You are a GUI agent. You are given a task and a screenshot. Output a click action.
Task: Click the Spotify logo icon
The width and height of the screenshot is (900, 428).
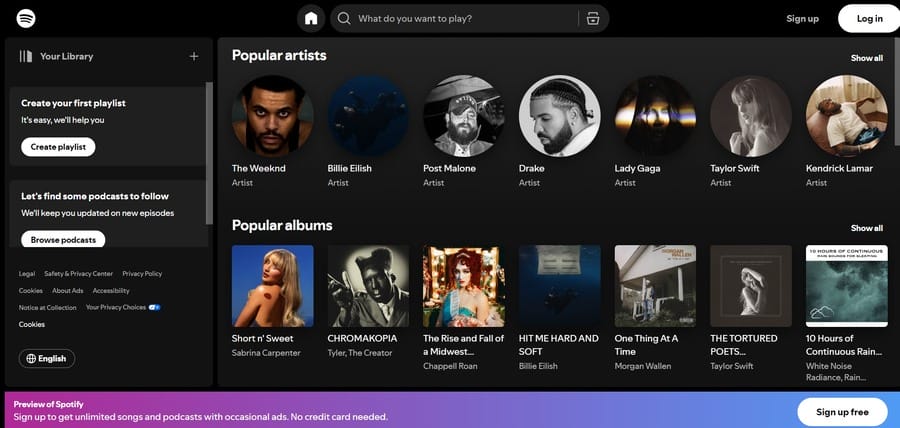tap(26, 18)
